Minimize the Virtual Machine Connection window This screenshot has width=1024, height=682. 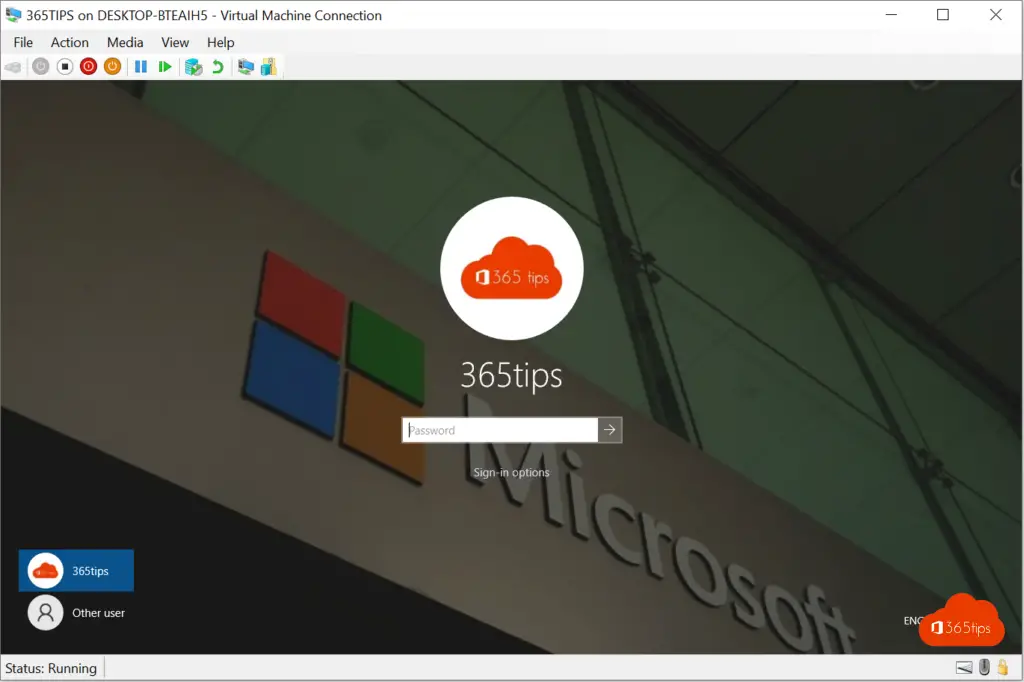891,14
